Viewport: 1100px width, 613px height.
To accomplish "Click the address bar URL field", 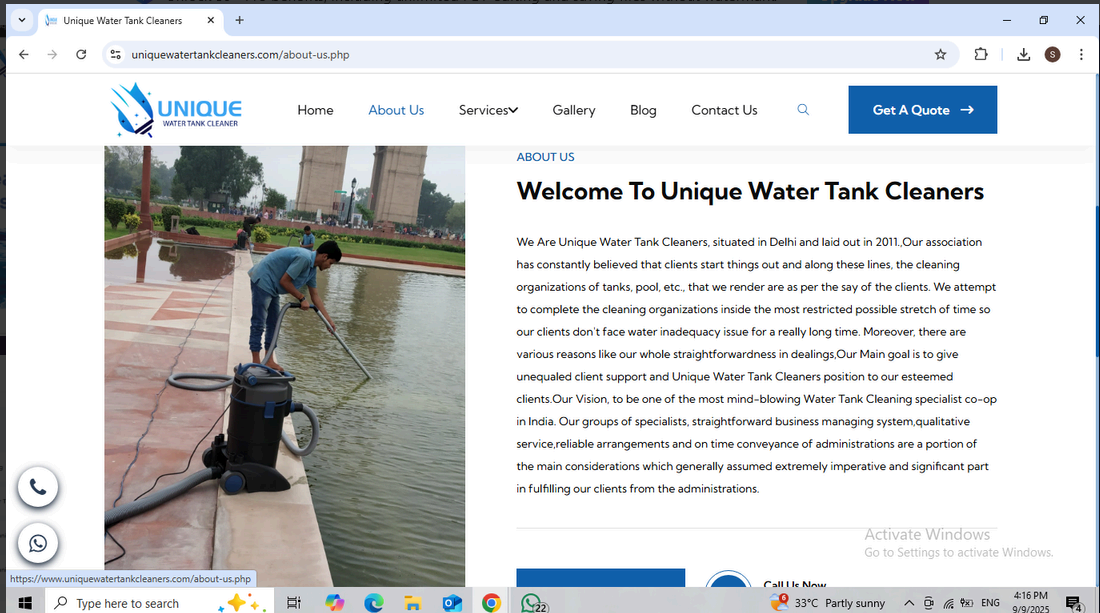I will coord(500,55).
